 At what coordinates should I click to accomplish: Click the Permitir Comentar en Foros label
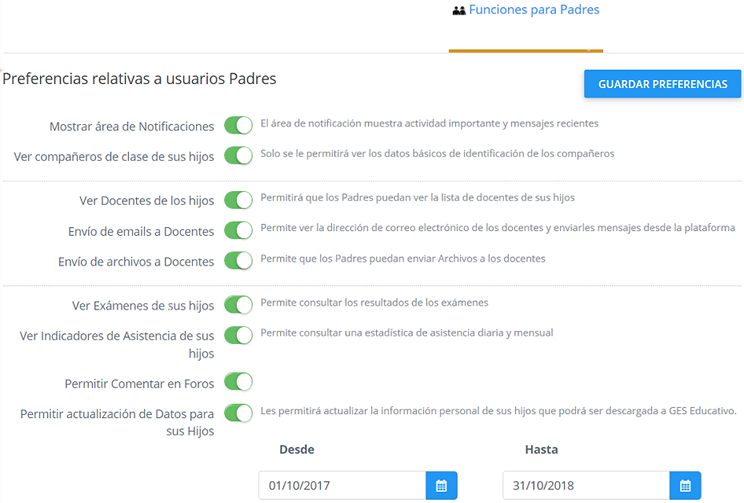[142, 383]
